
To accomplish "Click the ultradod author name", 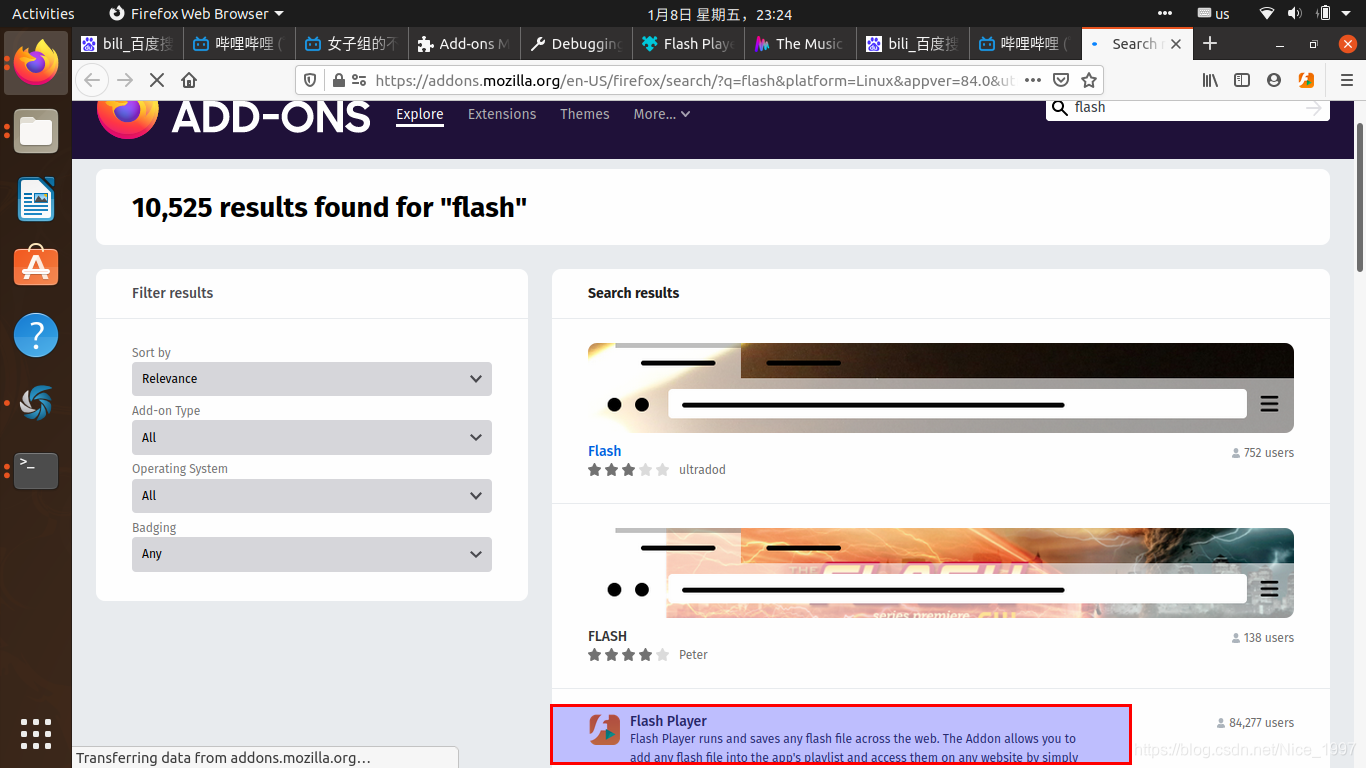I will pos(702,470).
